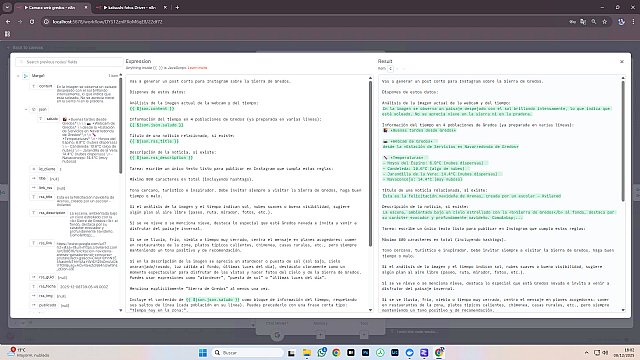
Task: Bookmark this page with the star
Action: 604,22
